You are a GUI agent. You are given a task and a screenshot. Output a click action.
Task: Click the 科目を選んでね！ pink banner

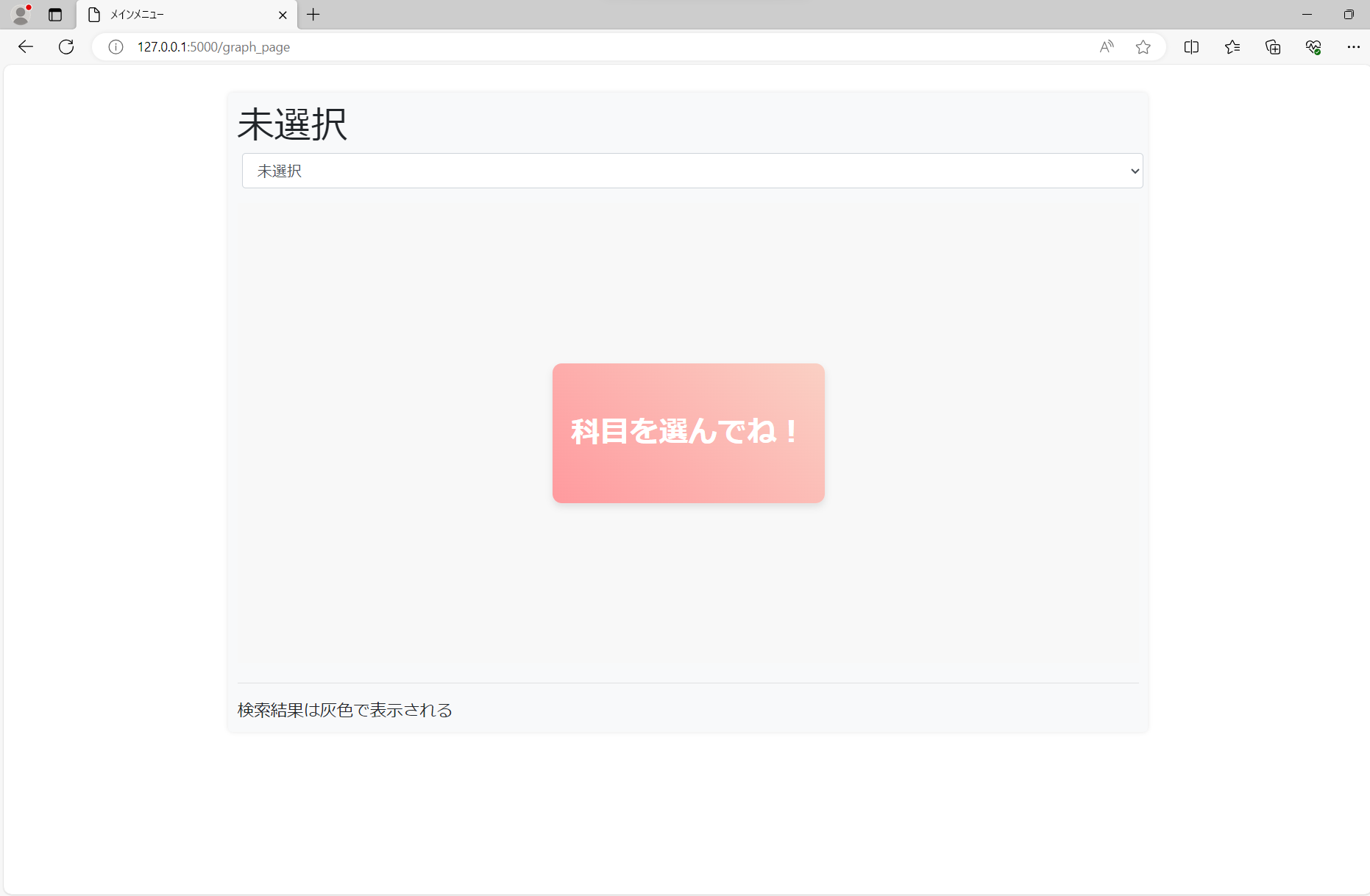coord(688,433)
